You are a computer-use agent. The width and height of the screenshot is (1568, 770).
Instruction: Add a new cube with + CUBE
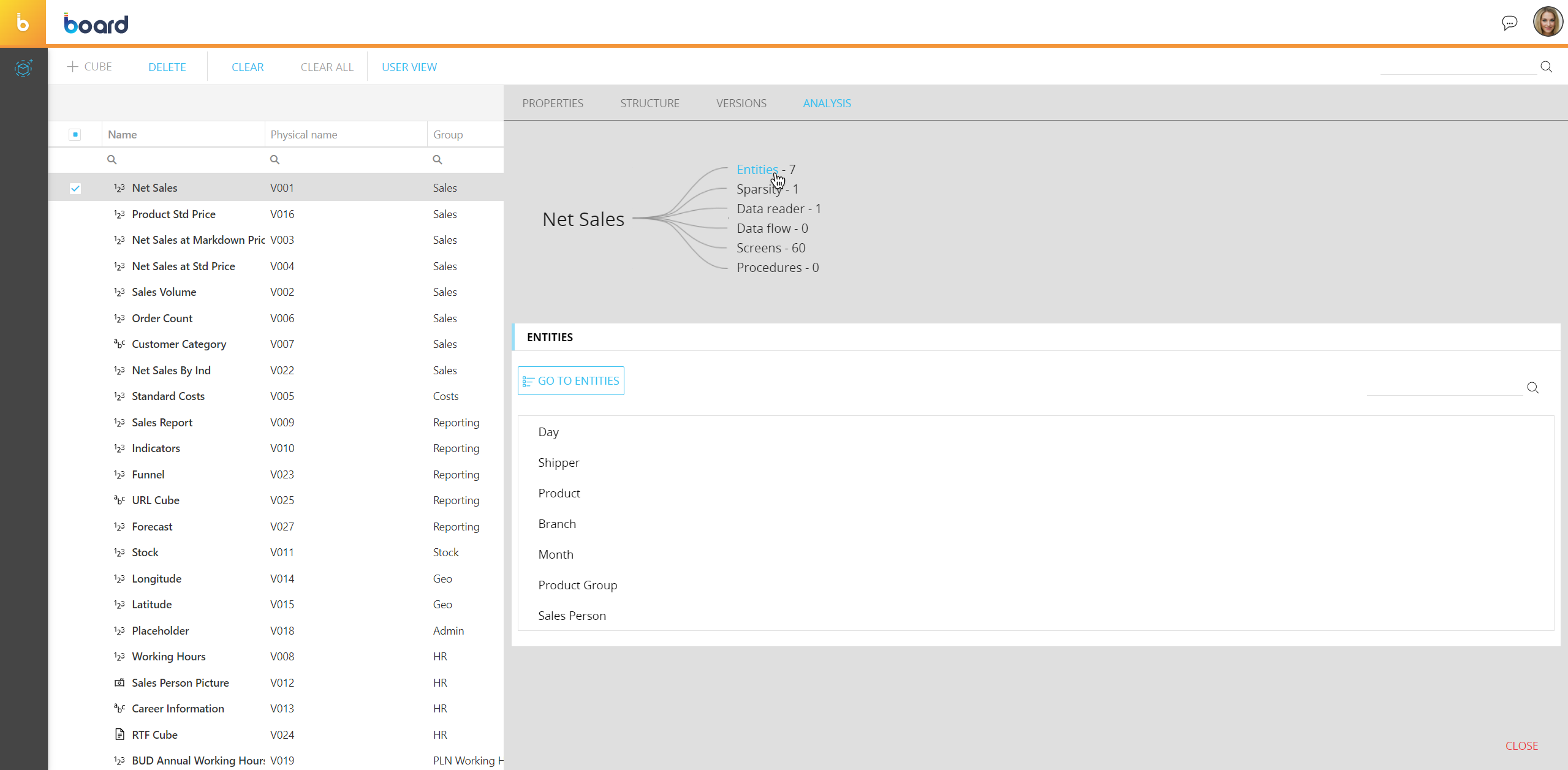[89, 67]
